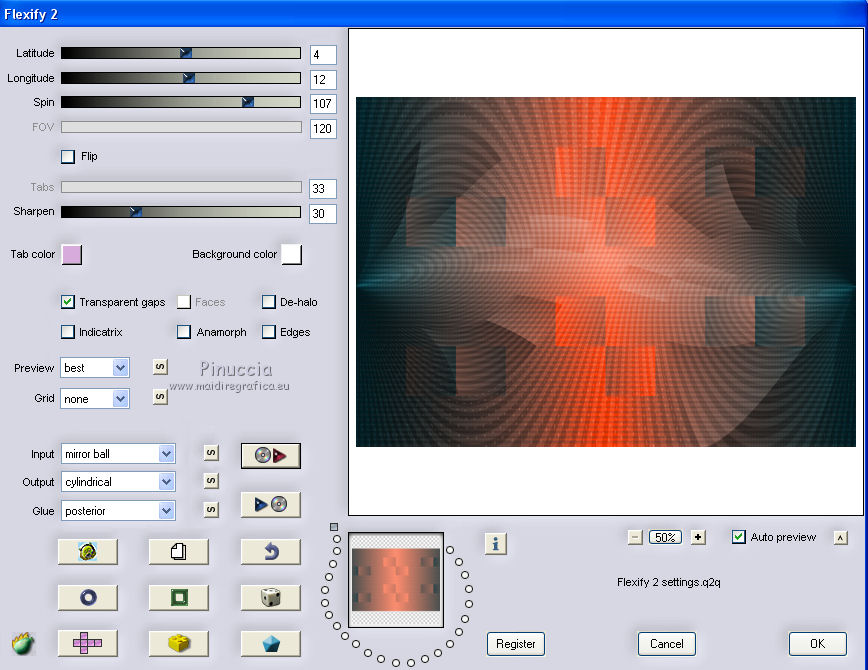This screenshot has width=868, height=670.
Task: Click the green square frame icon button
Action: [178, 598]
